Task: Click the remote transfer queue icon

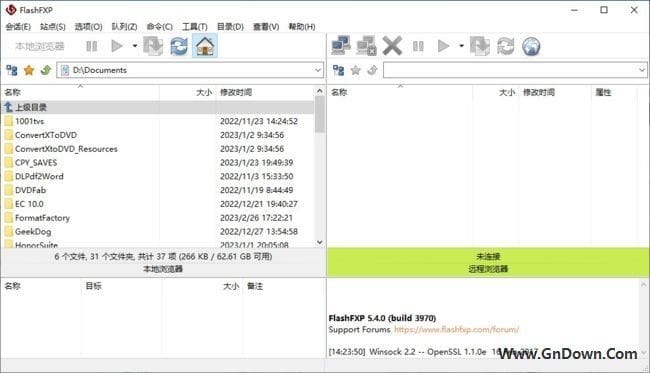Action: 480,46
